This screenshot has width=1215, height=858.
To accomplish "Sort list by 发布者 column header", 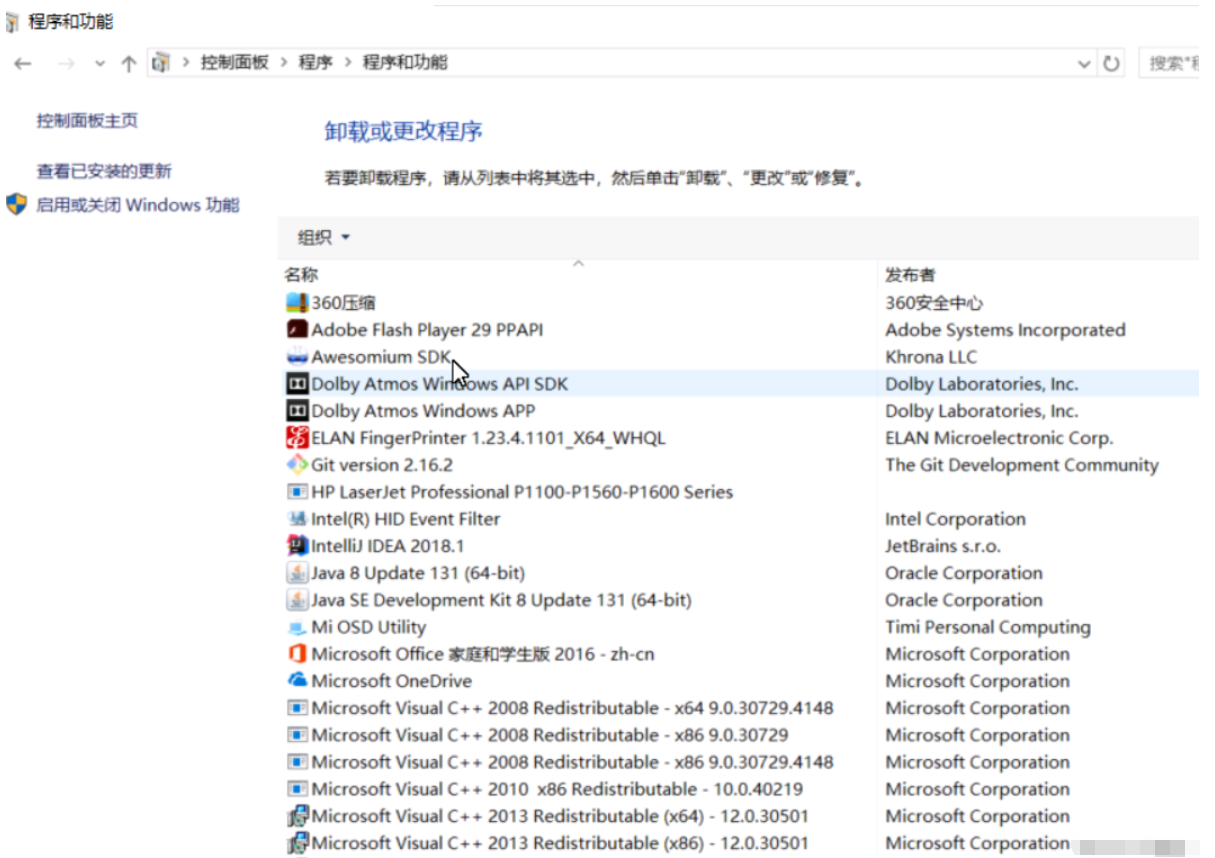I will pos(911,274).
